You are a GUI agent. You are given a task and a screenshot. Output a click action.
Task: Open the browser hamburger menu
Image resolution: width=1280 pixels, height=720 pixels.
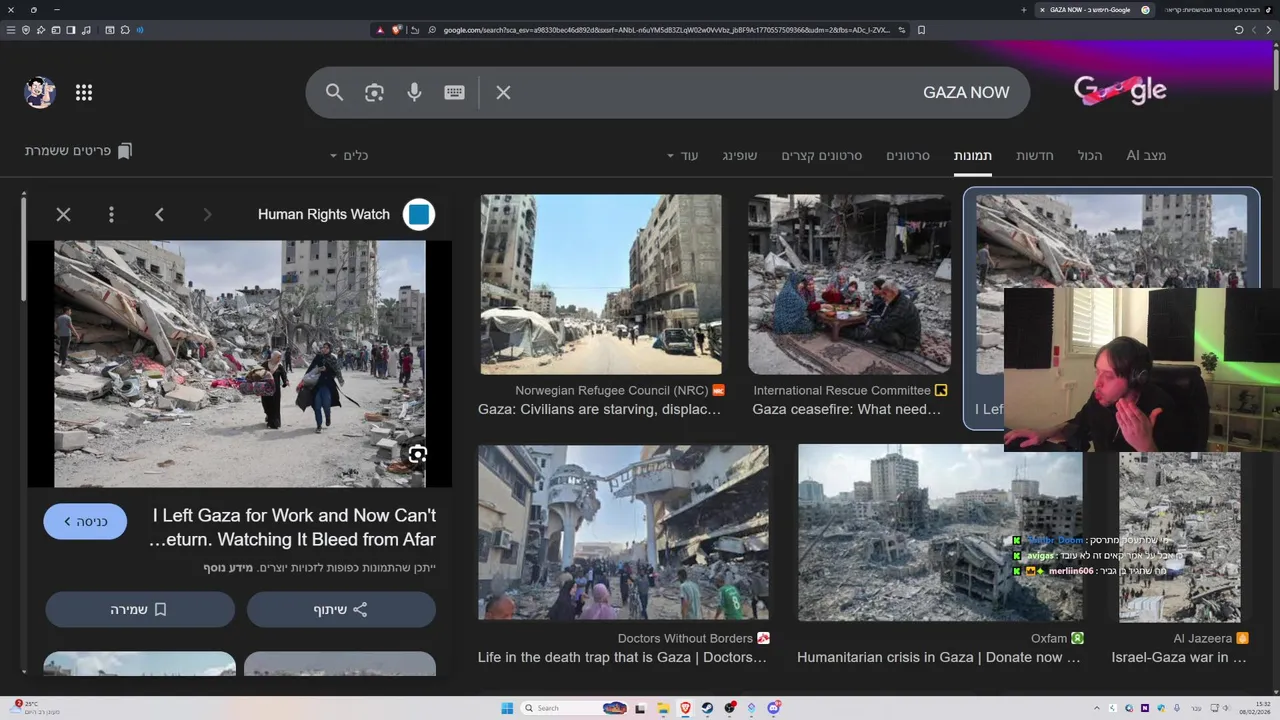point(11,30)
